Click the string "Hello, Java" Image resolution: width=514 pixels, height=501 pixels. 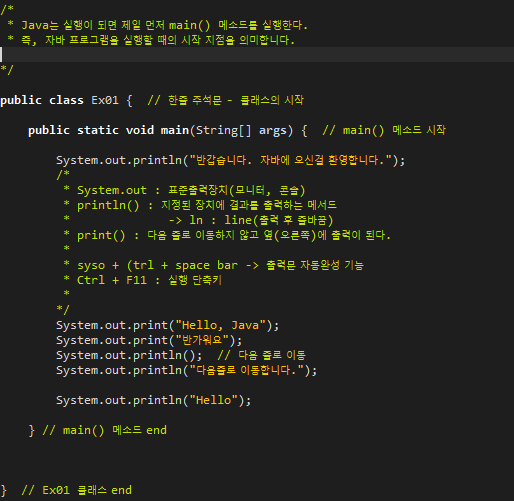pos(220,325)
